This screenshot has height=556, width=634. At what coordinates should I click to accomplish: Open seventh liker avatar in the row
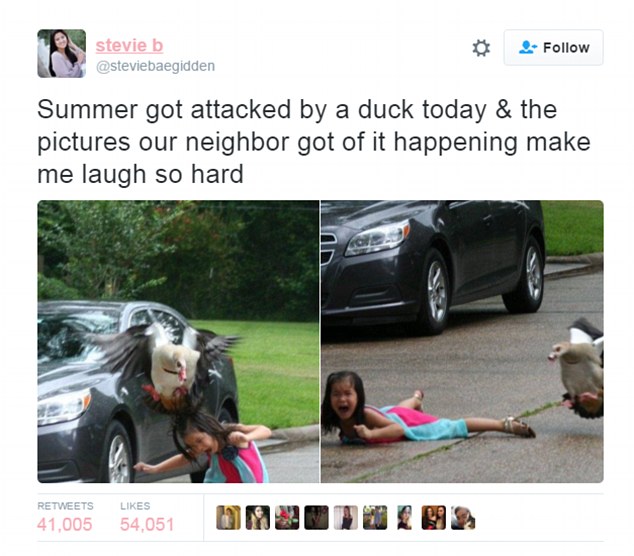coord(404,518)
